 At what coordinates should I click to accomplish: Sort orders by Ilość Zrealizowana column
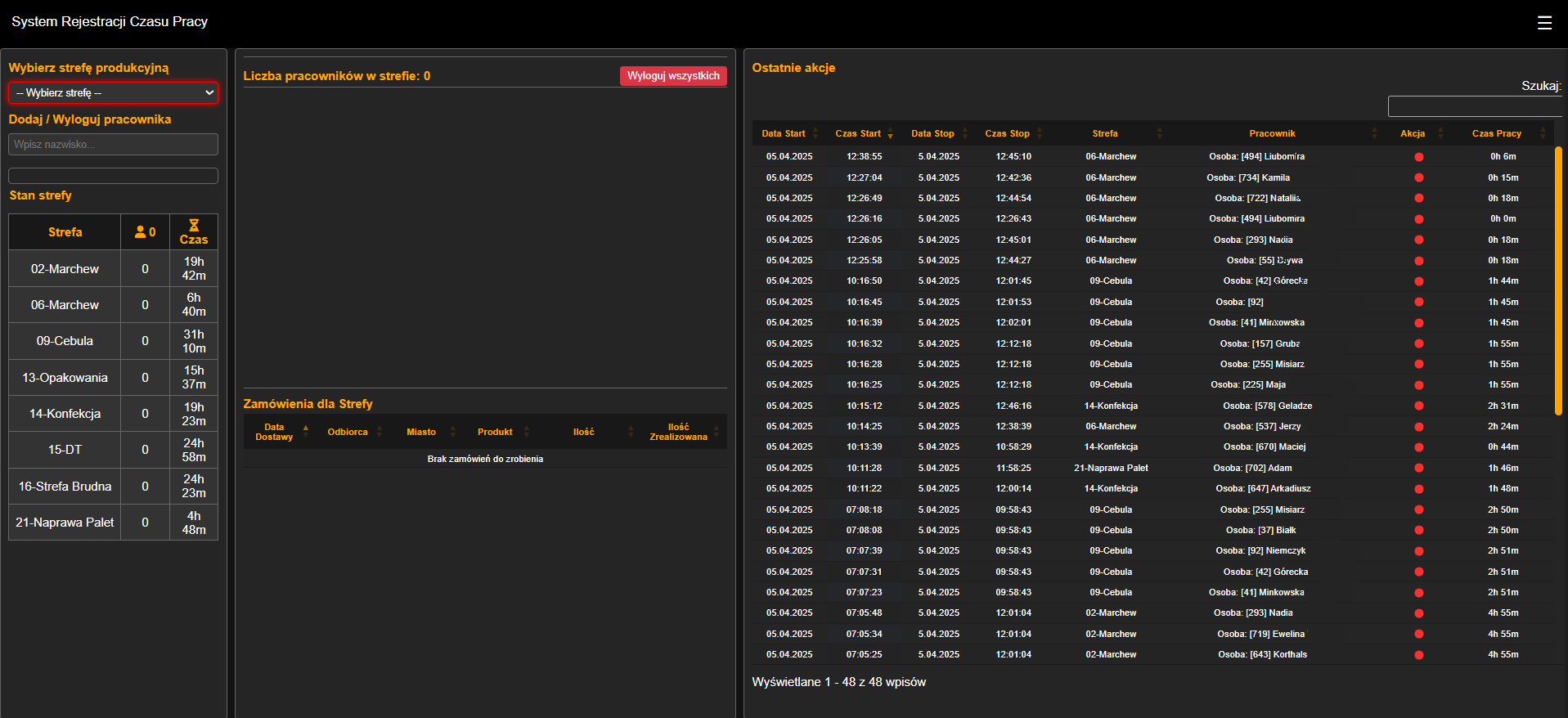point(678,432)
